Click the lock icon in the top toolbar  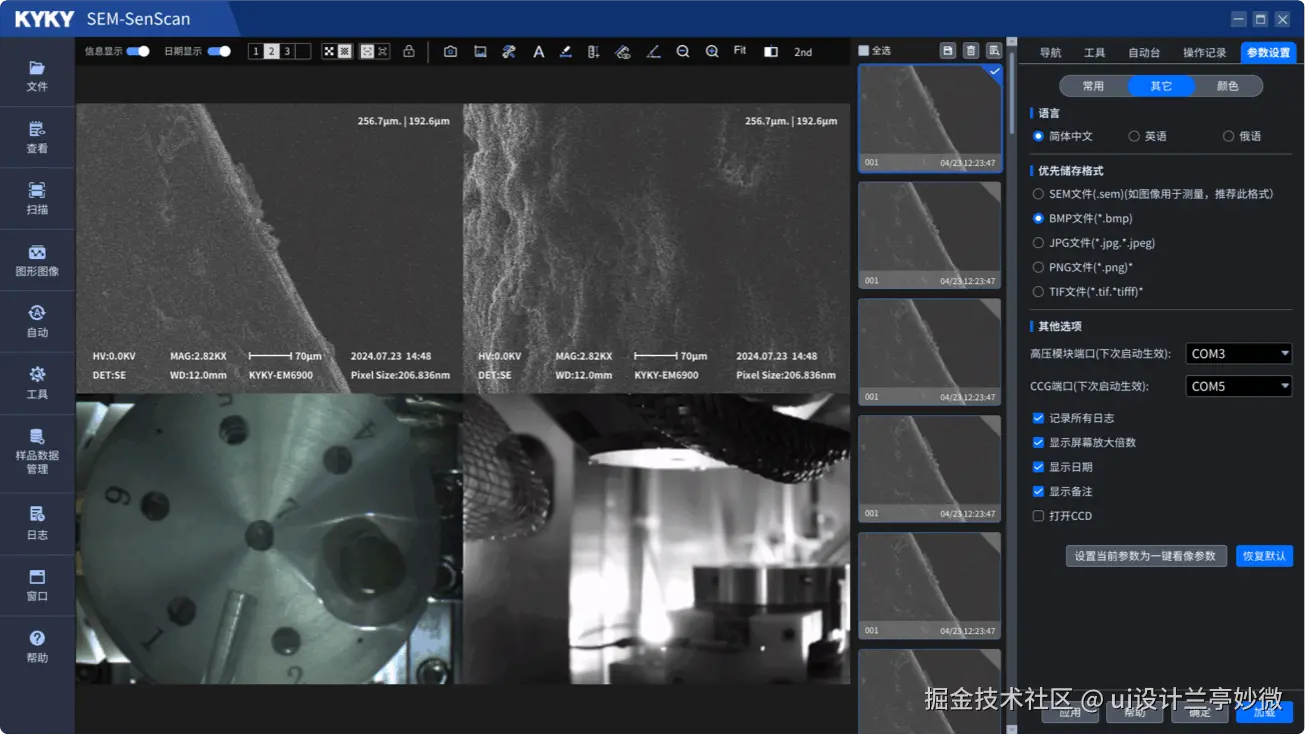409,51
